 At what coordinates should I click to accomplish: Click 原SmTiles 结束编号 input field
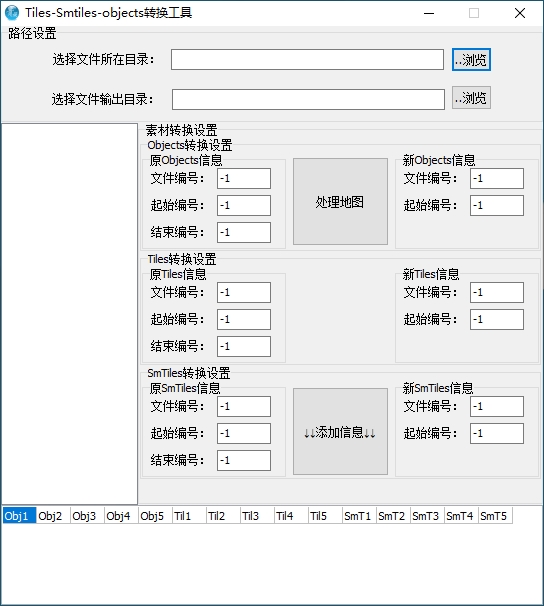(244, 460)
